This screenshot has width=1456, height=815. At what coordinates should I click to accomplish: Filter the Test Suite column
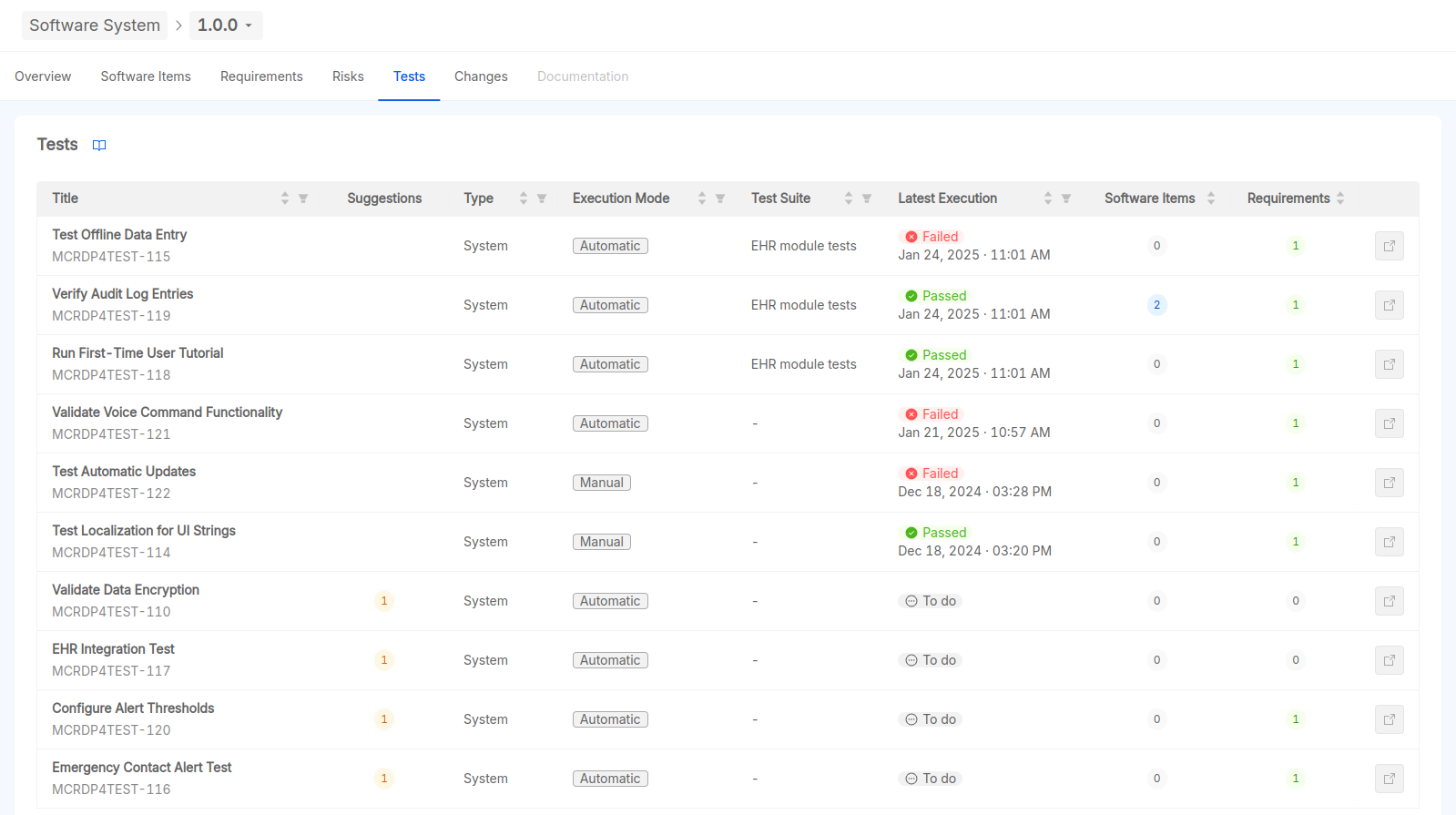[867, 199]
